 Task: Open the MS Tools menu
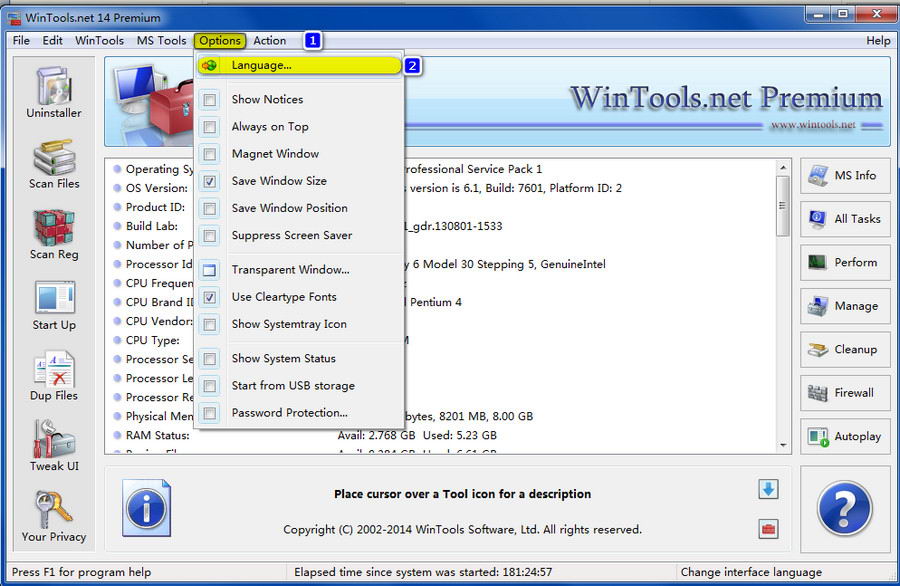[x=161, y=41]
